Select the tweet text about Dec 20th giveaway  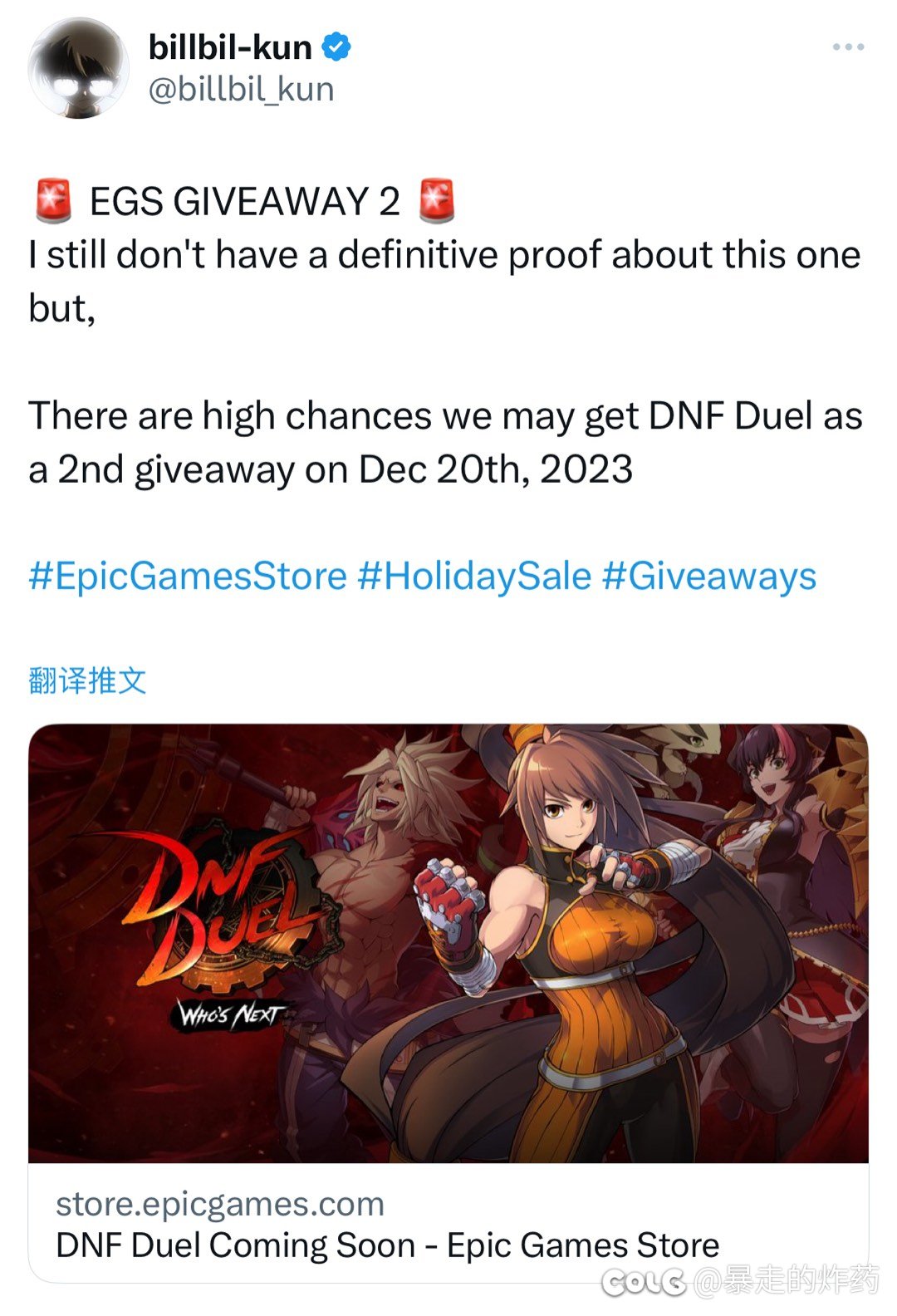point(446,442)
